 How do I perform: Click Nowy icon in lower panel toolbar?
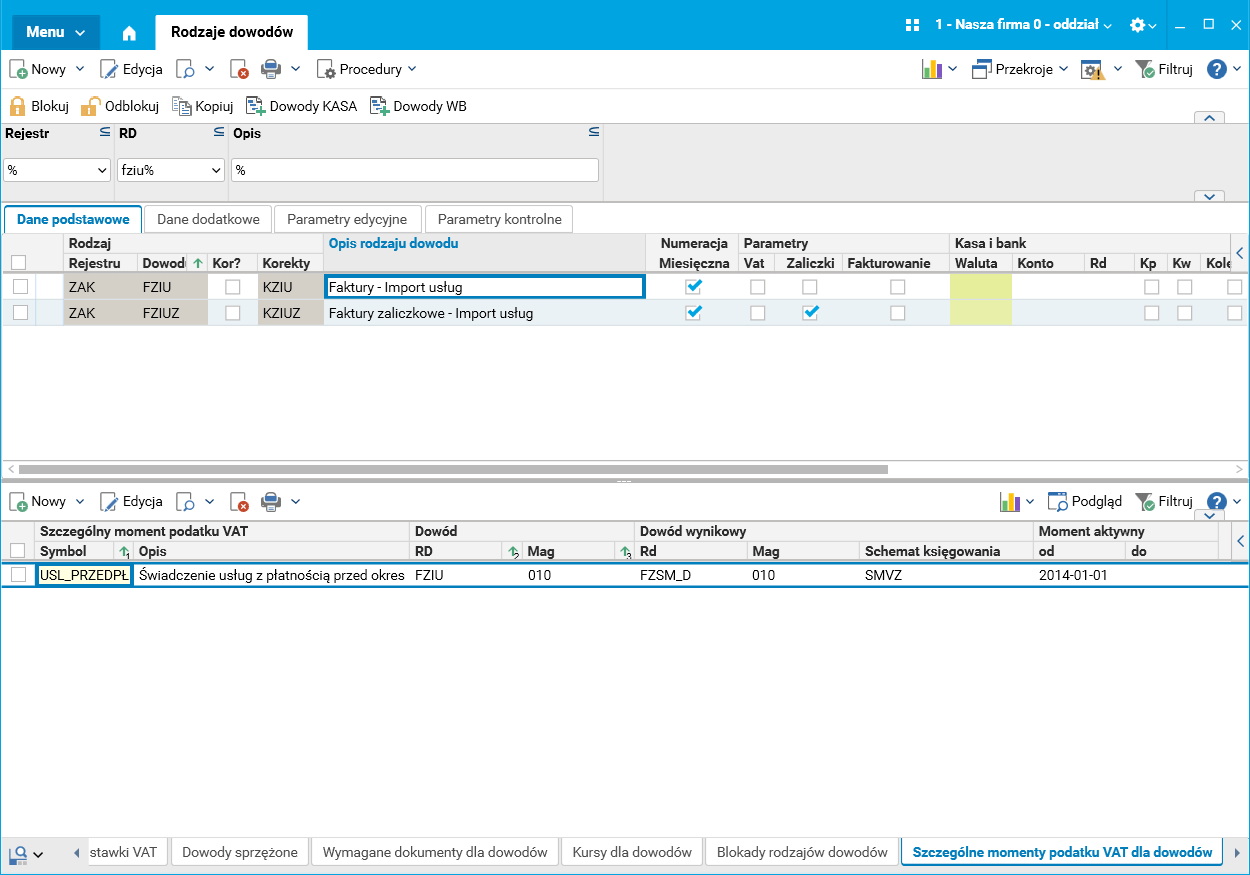(x=19, y=501)
